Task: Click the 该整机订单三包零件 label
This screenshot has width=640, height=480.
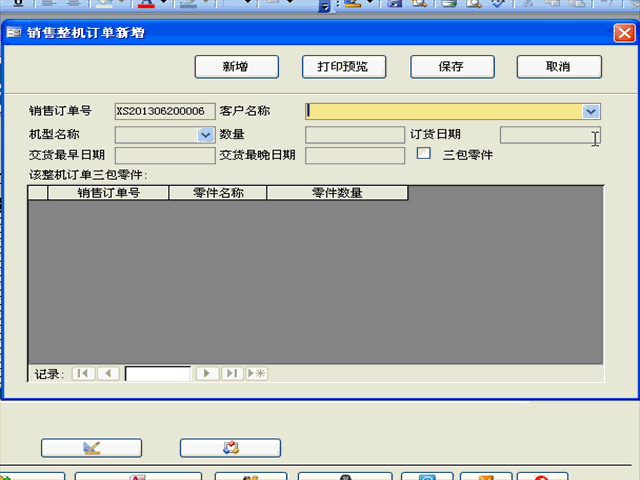Action: (88, 175)
